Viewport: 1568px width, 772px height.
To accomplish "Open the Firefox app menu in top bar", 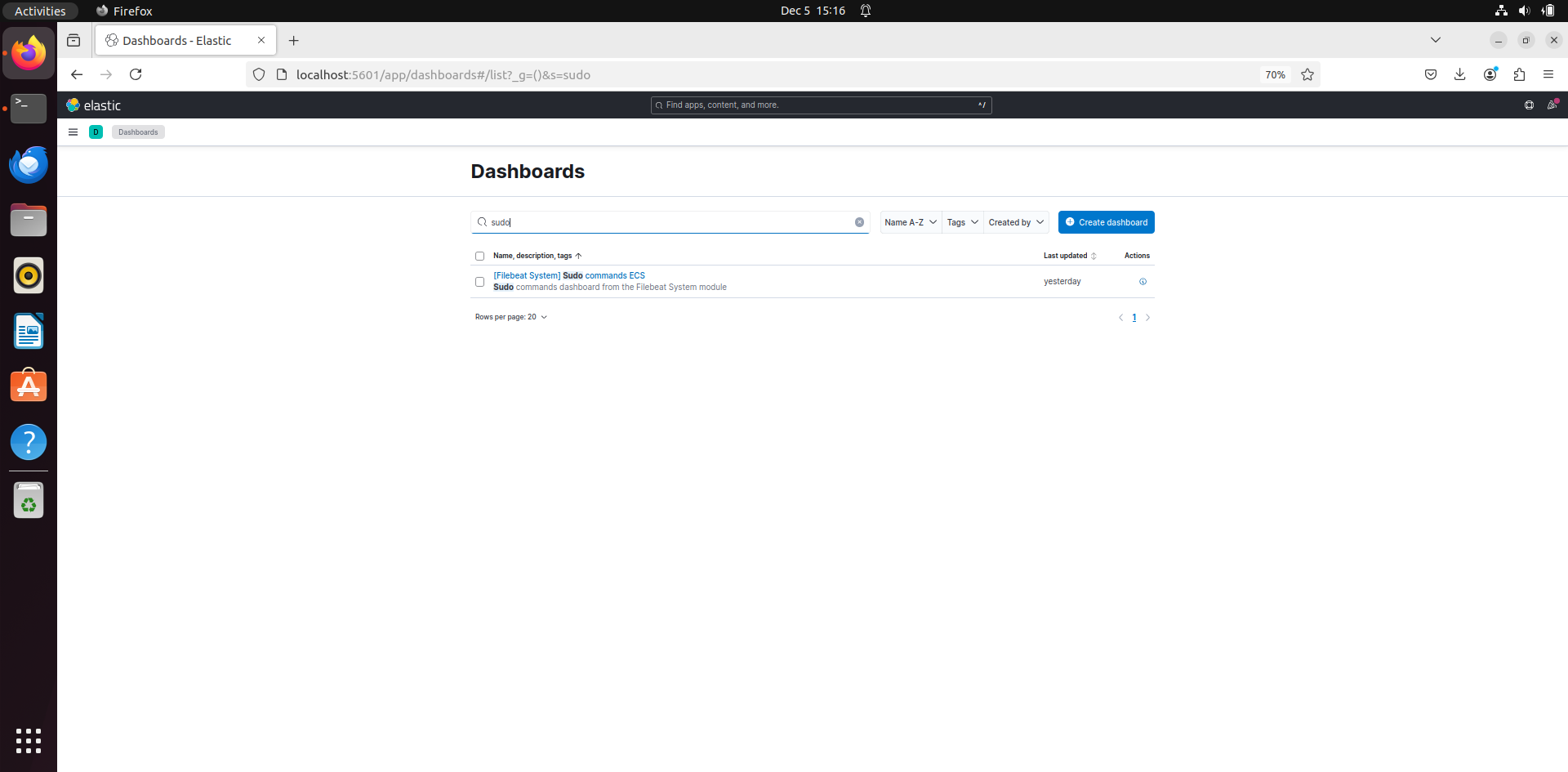I will 124,11.
